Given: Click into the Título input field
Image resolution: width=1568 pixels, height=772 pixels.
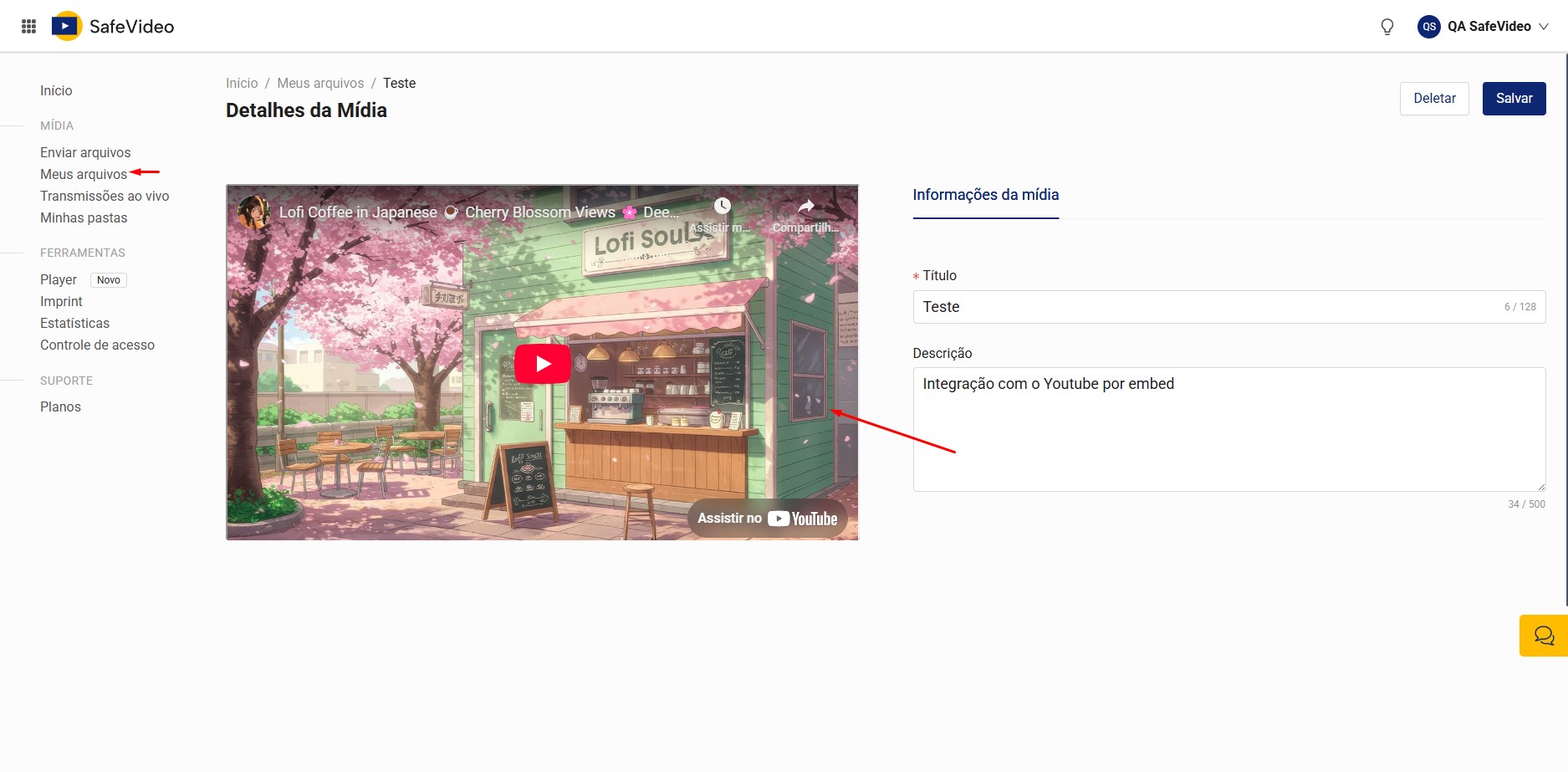Looking at the screenshot, I should tap(1229, 307).
